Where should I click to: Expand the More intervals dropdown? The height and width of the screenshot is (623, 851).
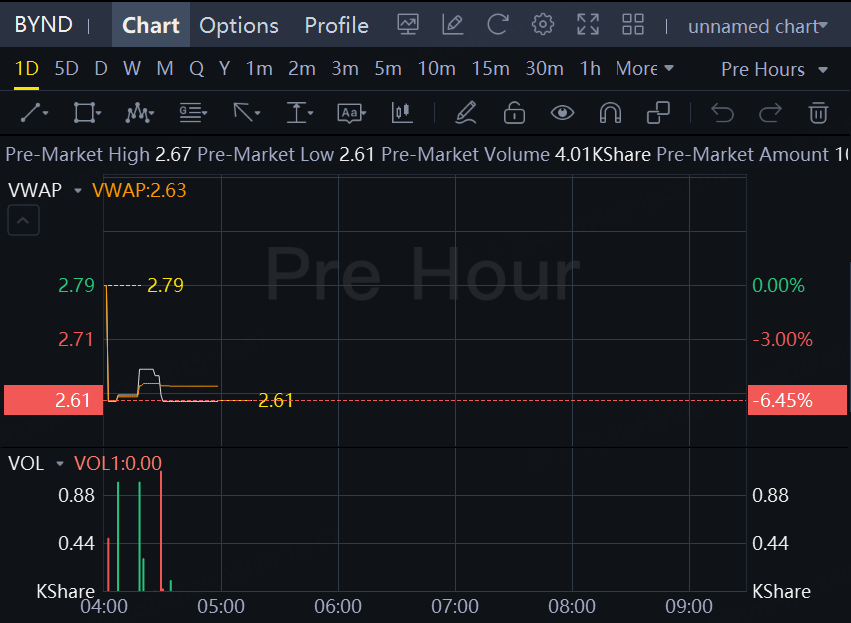pyautogui.click(x=645, y=69)
